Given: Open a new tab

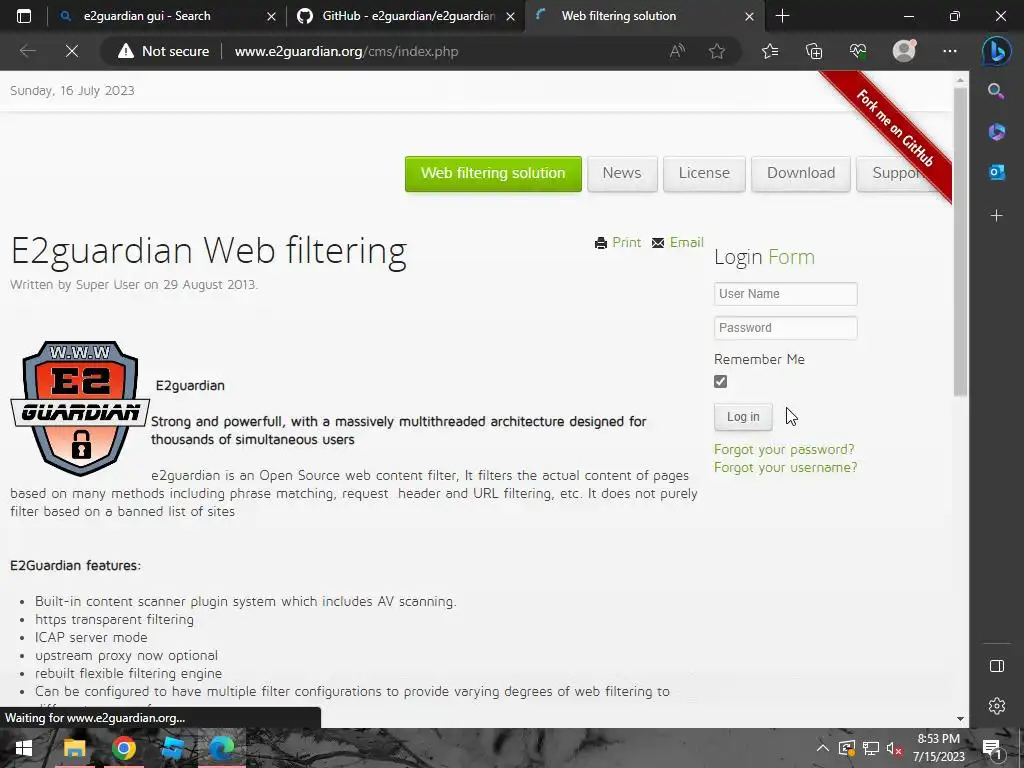Looking at the screenshot, I should coord(782,16).
